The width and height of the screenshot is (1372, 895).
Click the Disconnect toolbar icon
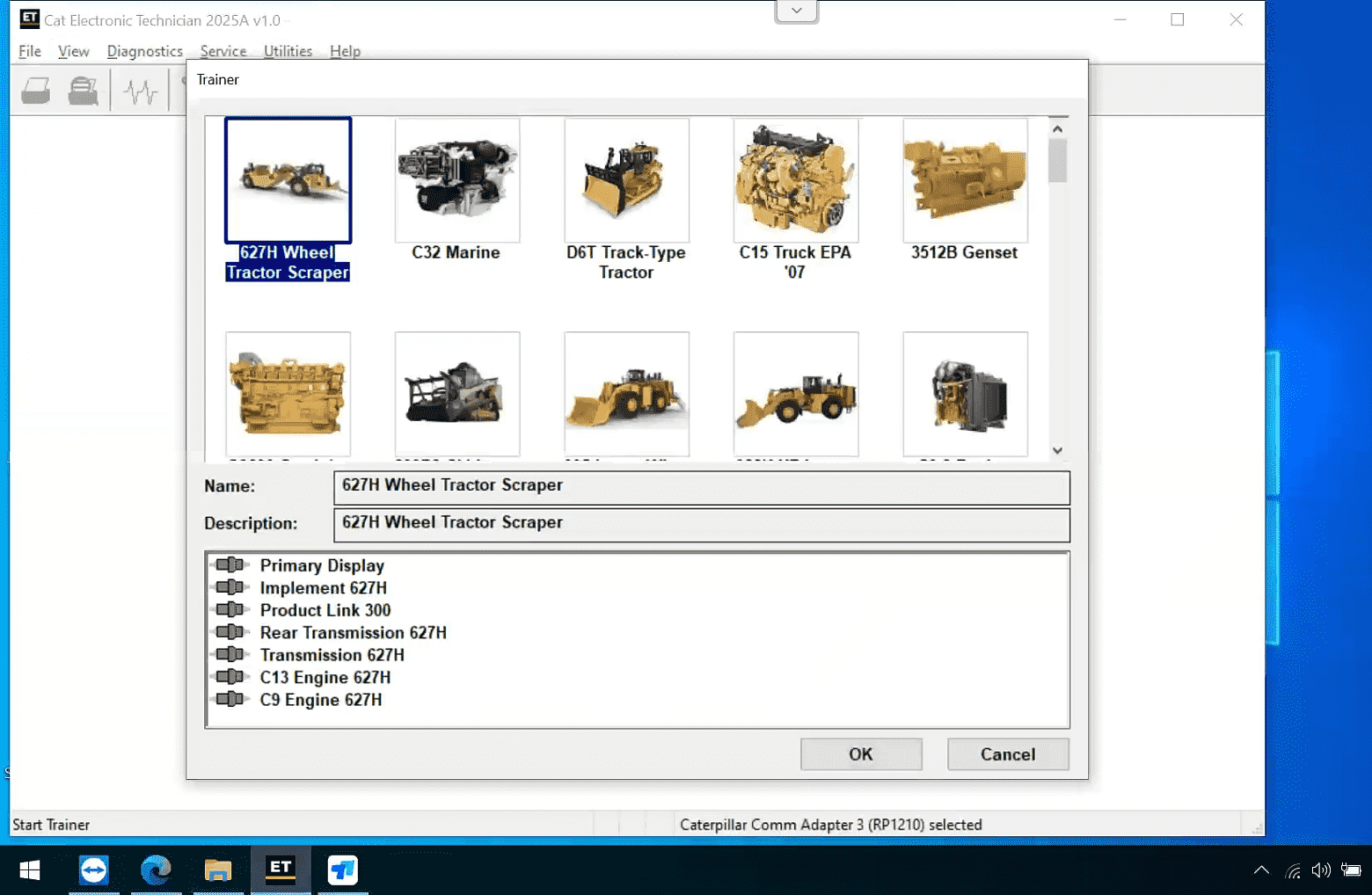[83, 89]
